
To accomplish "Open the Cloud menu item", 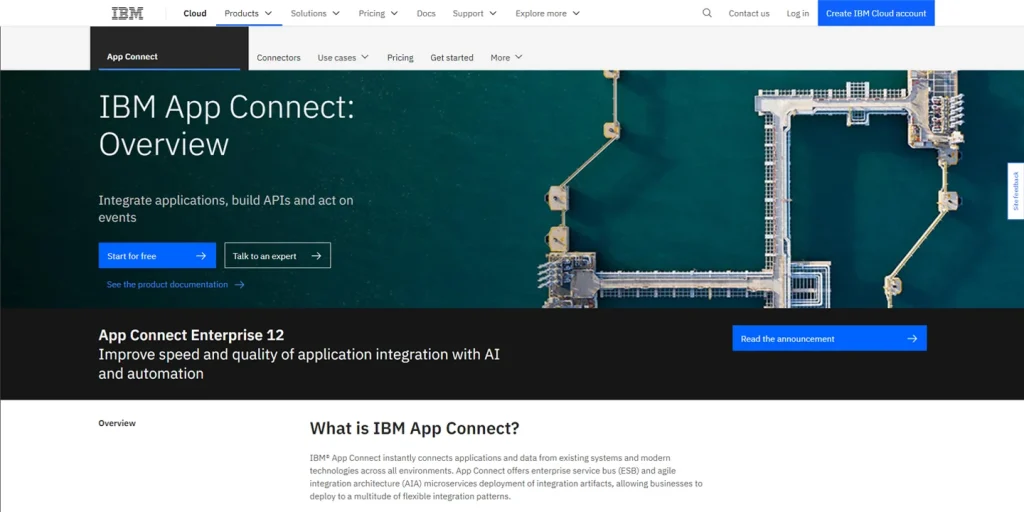I will pyautogui.click(x=195, y=13).
